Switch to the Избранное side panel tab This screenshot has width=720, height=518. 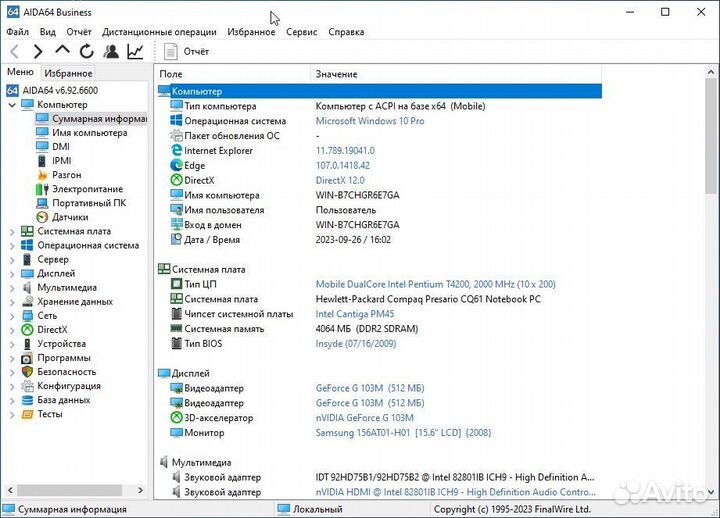click(68, 73)
